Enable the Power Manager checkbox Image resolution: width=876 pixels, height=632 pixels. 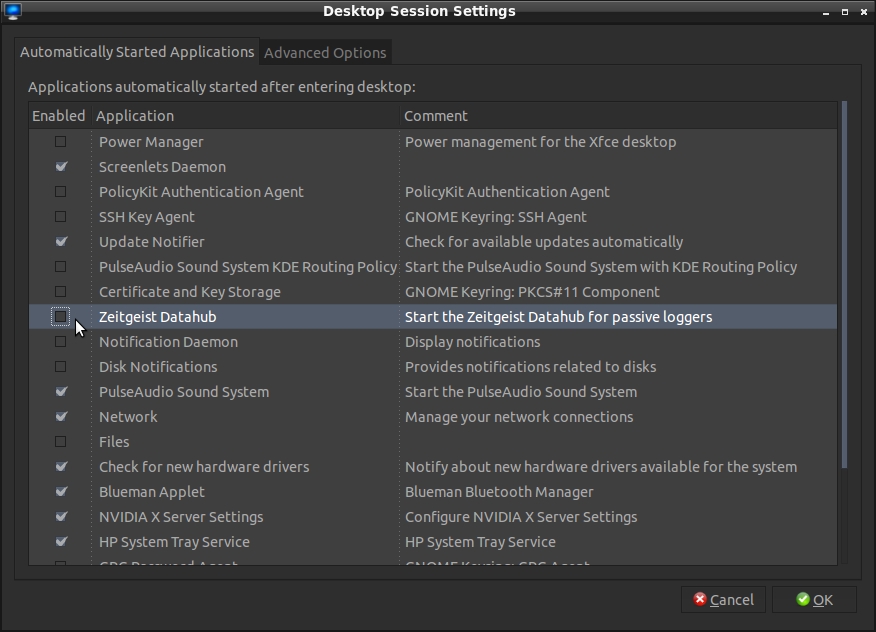click(x=61, y=142)
